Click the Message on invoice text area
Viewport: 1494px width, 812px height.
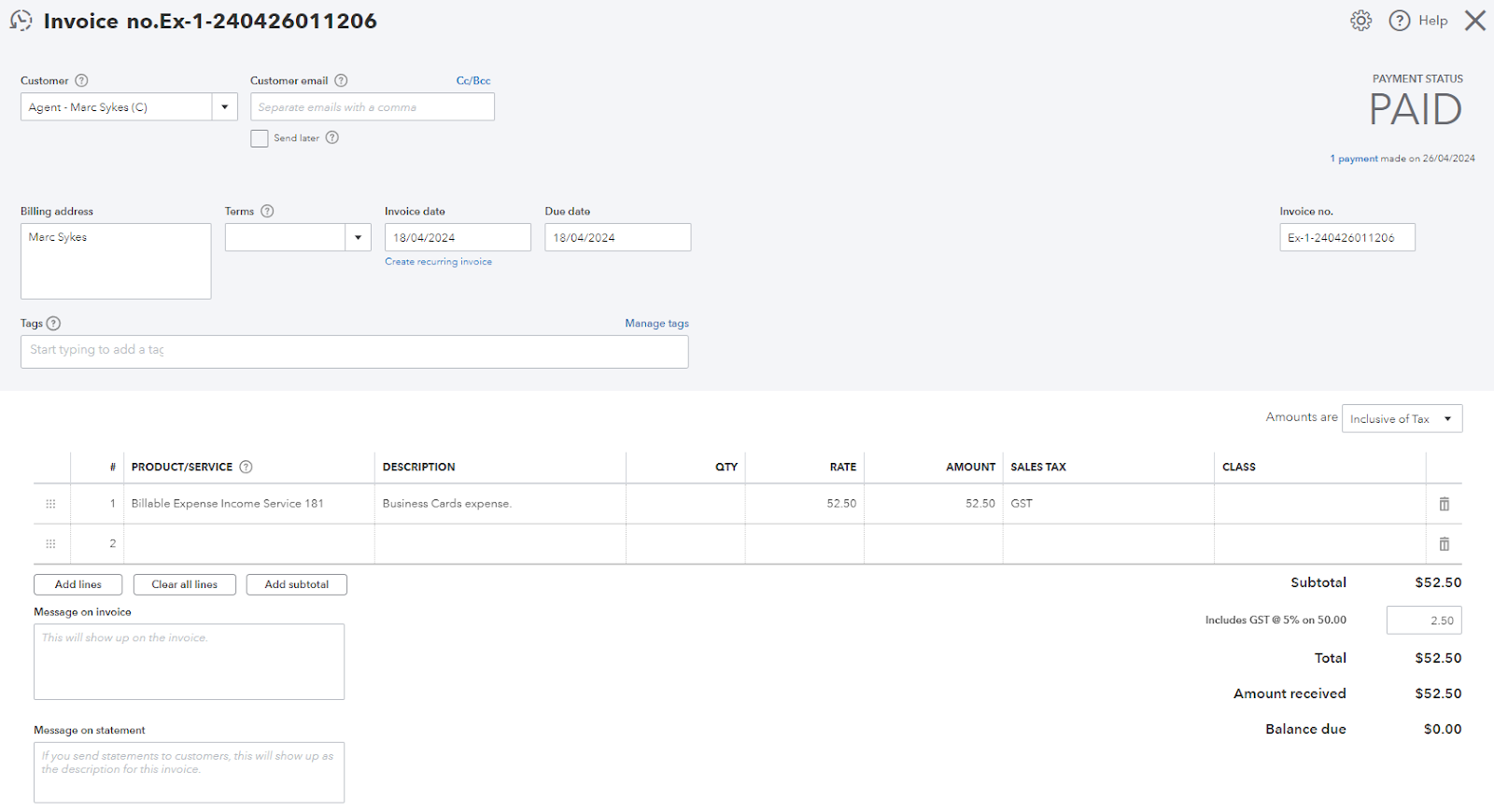coord(190,662)
